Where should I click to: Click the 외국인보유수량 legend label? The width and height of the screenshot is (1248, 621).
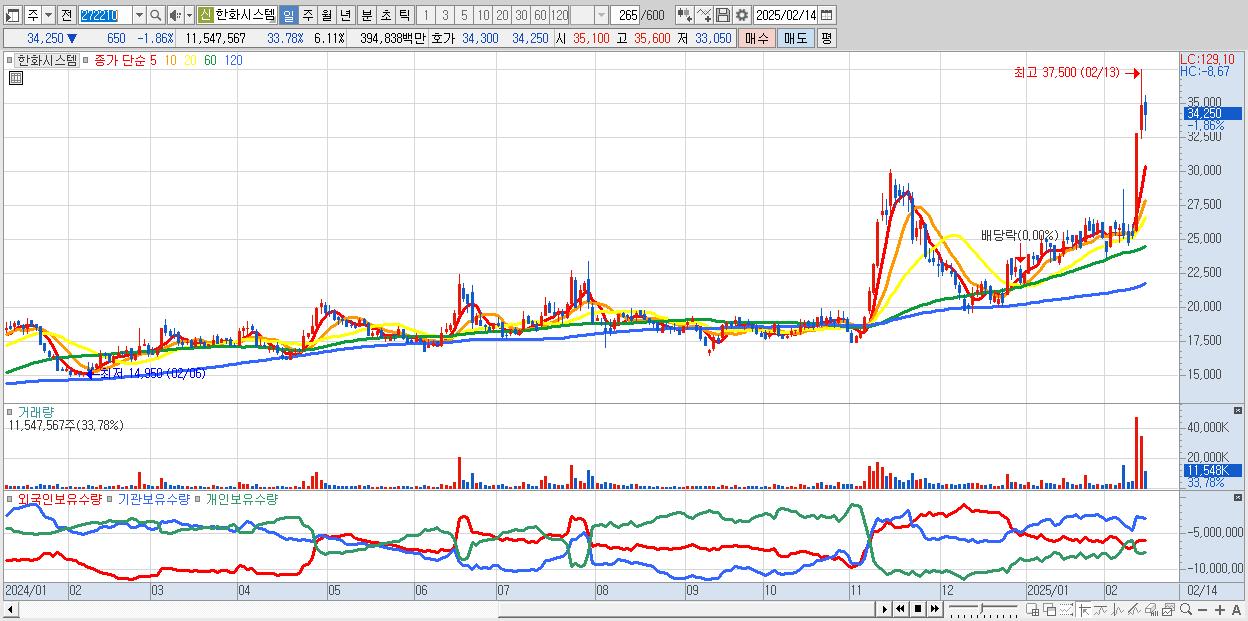(60, 498)
